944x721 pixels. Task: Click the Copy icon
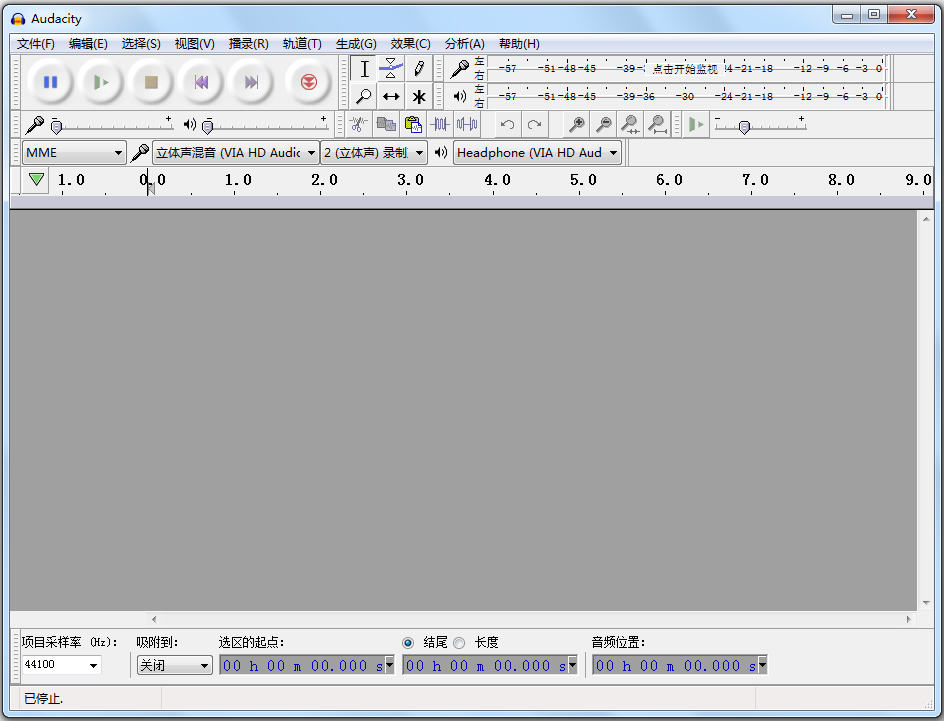tap(386, 125)
